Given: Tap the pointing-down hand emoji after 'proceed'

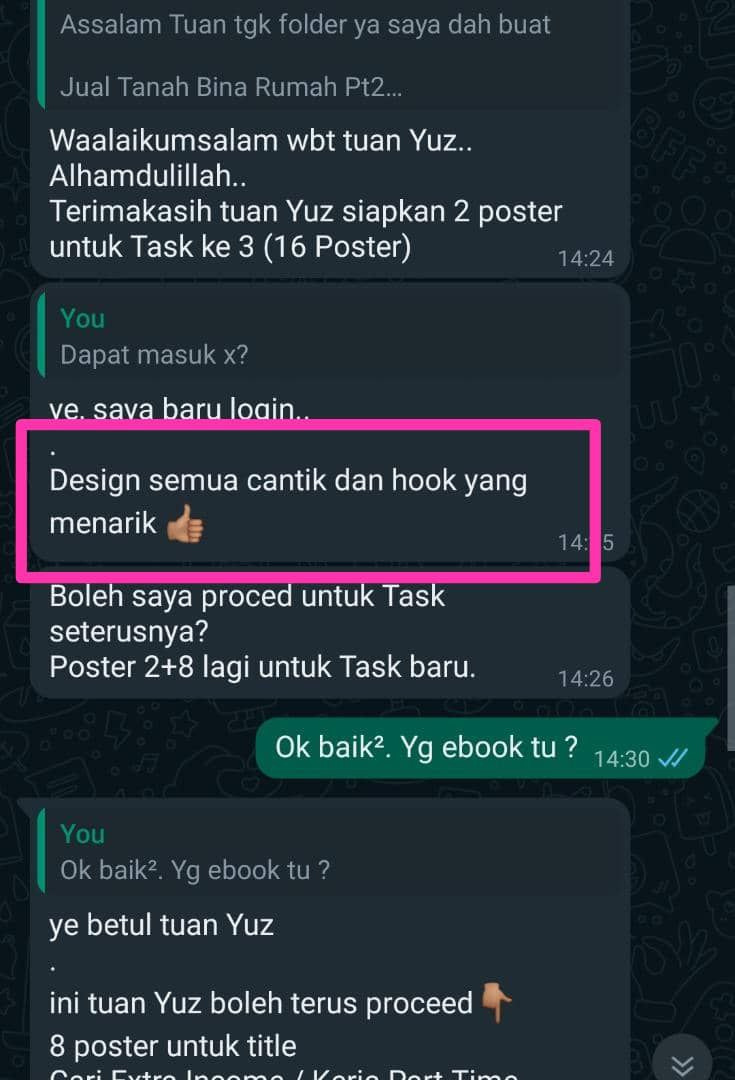Looking at the screenshot, I should [x=496, y=1002].
